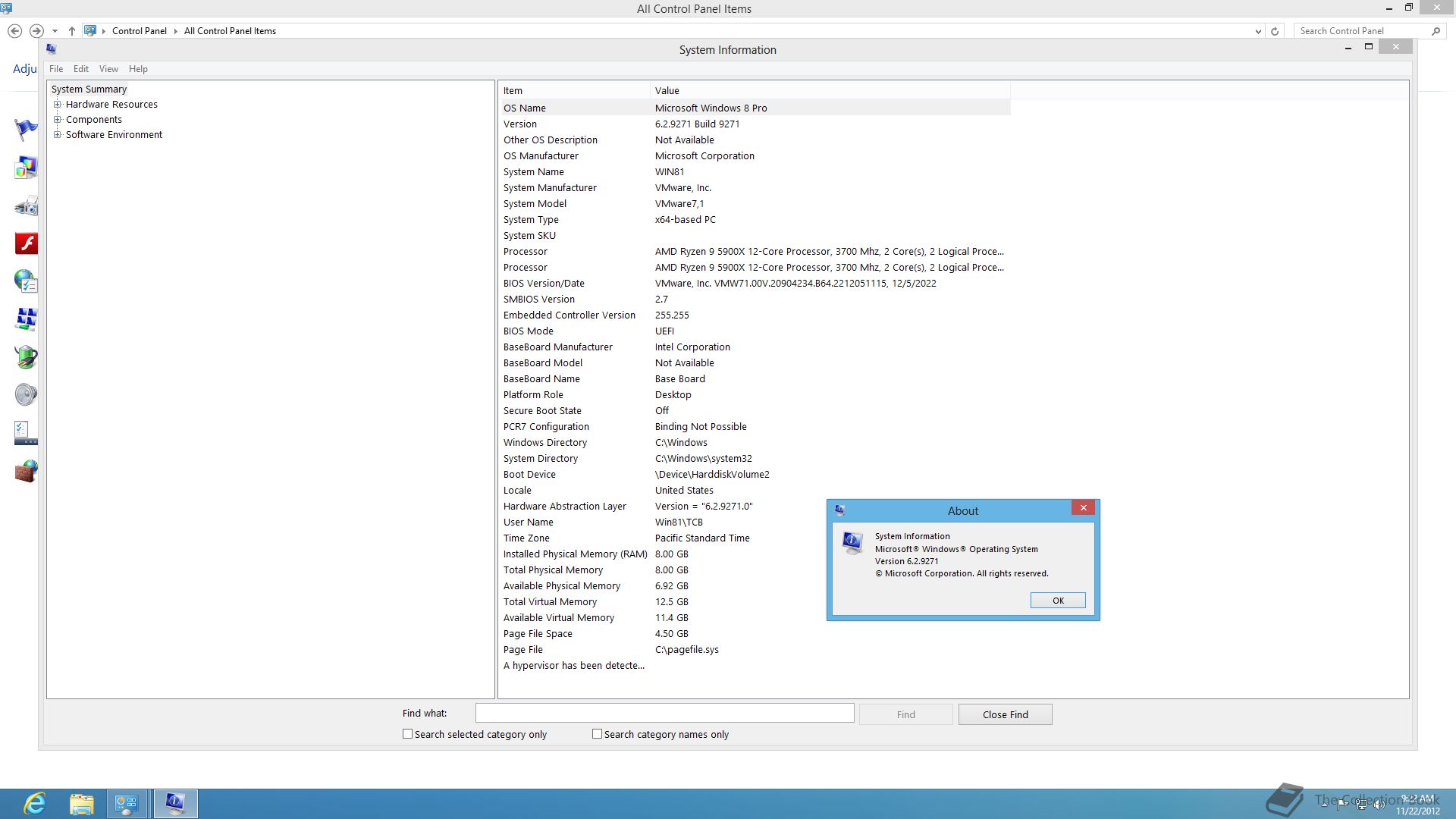Launch Internet Explorer from the taskbar
1456x819 pixels.
(x=35, y=804)
